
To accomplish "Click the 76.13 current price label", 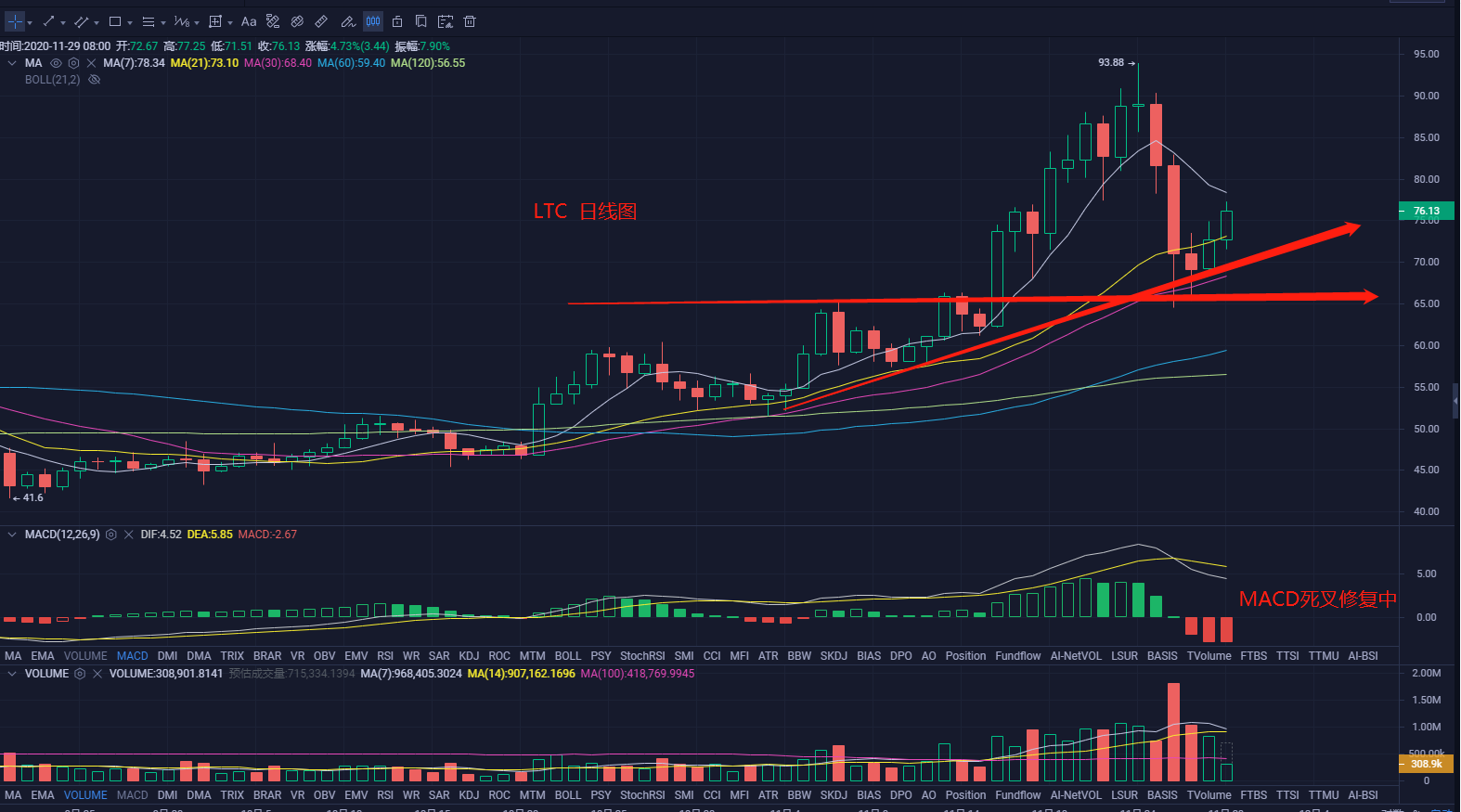I will click(x=1427, y=211).
